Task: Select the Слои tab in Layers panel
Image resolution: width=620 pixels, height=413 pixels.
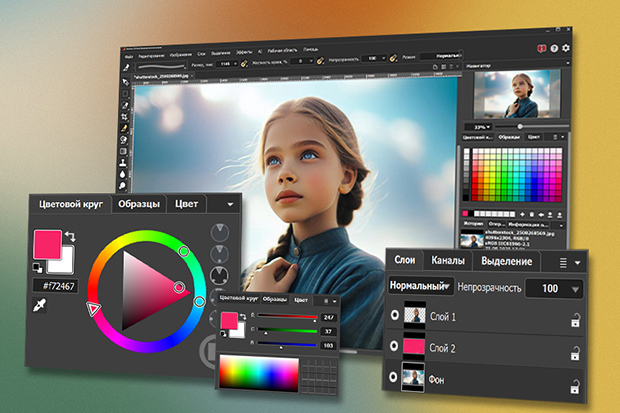Action: click(x=405, y=260)
